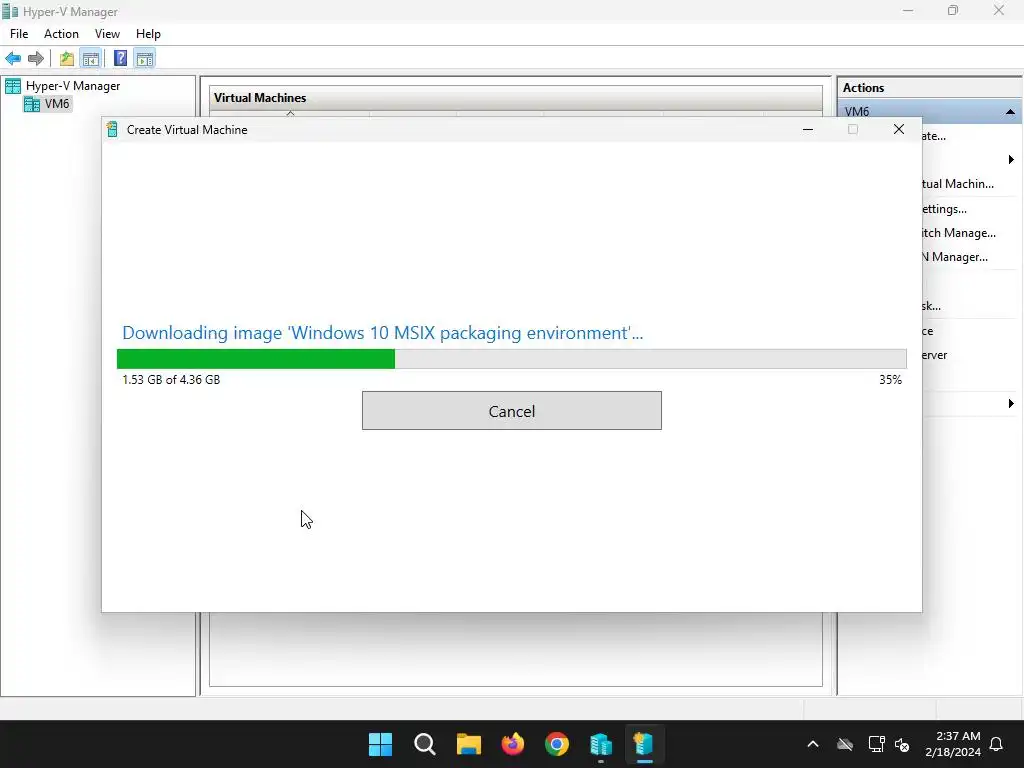Minimize the Create Virtual Machine dialog
The image size is (1024, 768).
coord(808,129)
